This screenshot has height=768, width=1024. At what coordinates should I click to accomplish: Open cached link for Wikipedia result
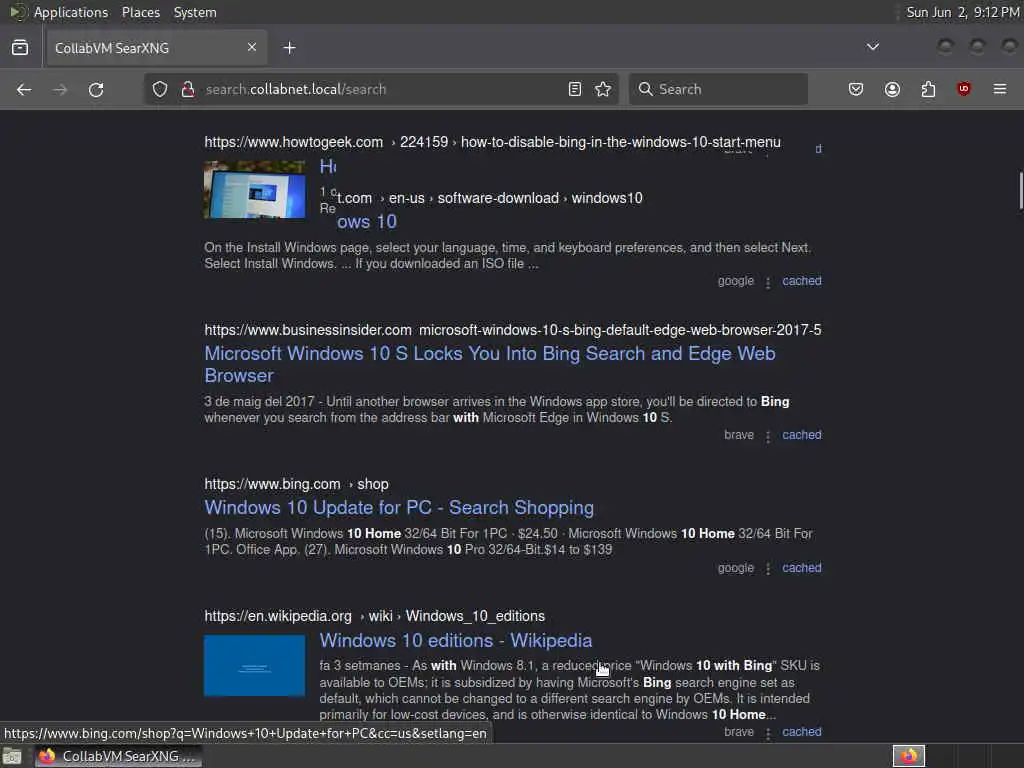(801, 732)
